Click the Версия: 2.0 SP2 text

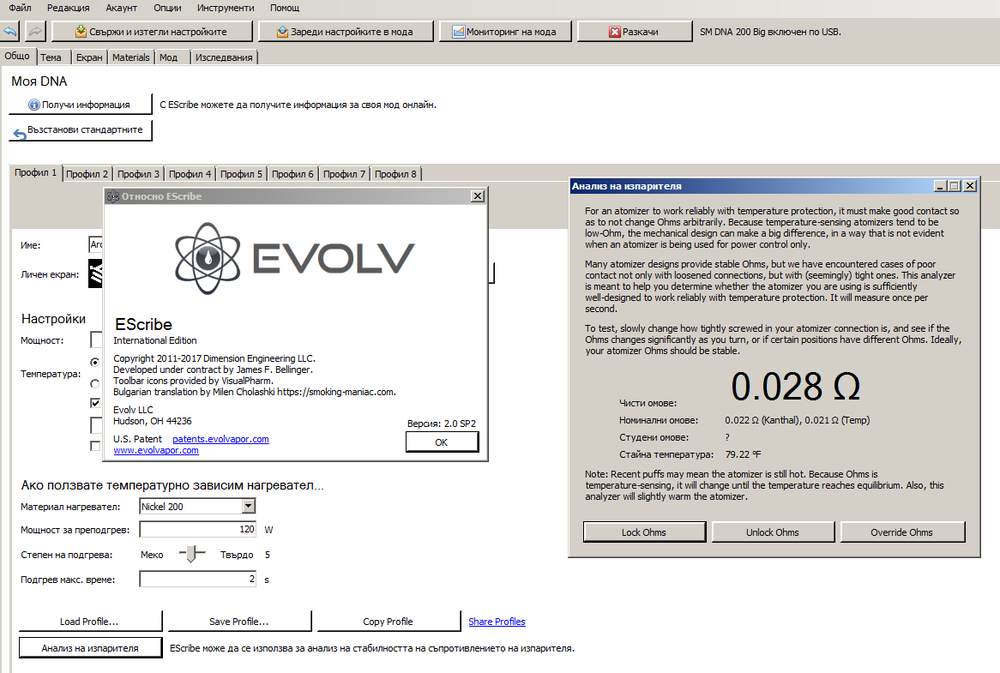point(441,424)
